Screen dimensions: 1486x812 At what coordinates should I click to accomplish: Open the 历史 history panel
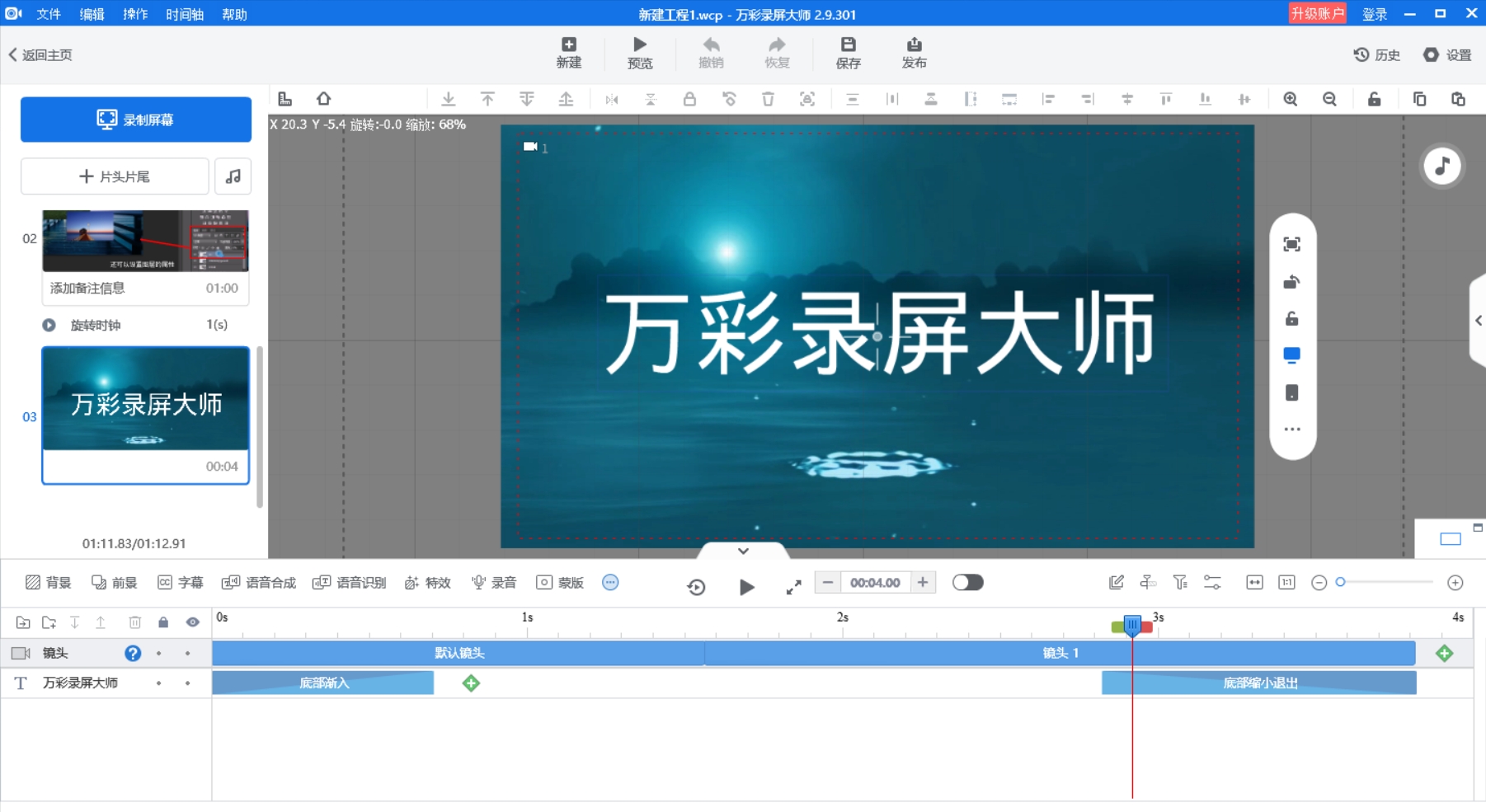click(1377, 54)
